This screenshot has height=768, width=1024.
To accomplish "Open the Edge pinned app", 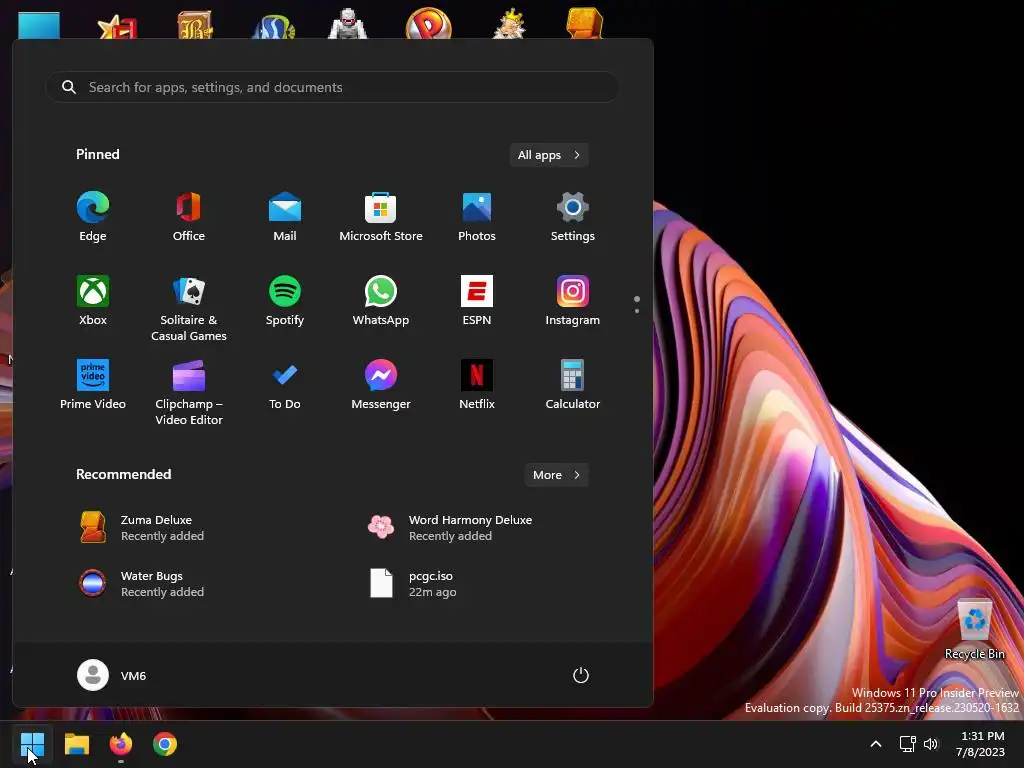I will 93,217.
